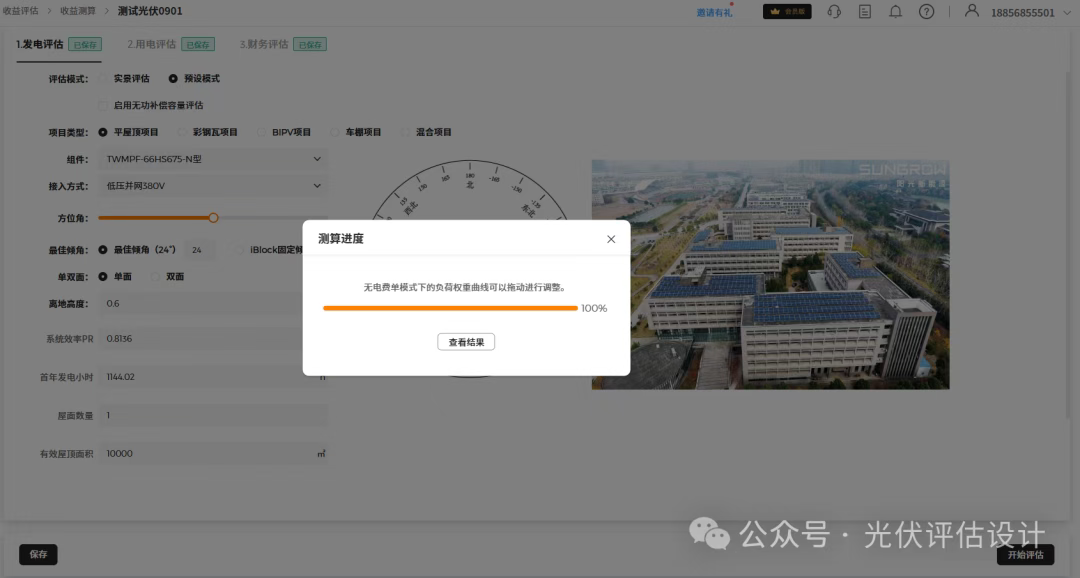Open the document list icon in header

pyautogui.click(x=865, y=12)
